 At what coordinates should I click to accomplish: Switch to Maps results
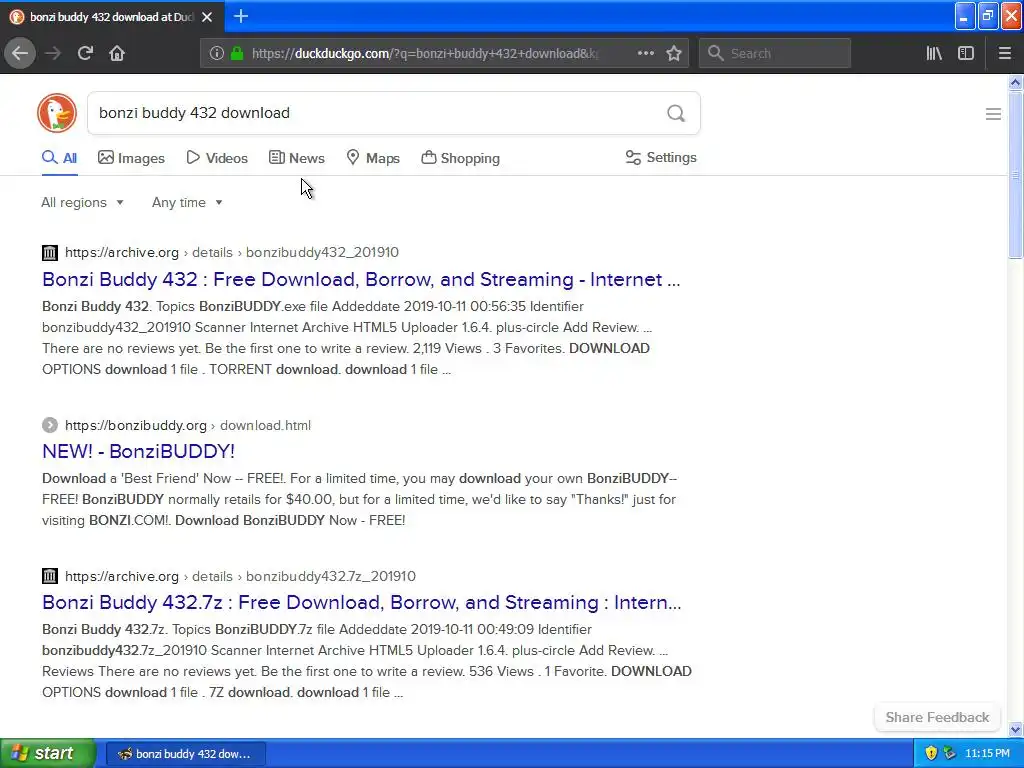click(x=373, y=158)
